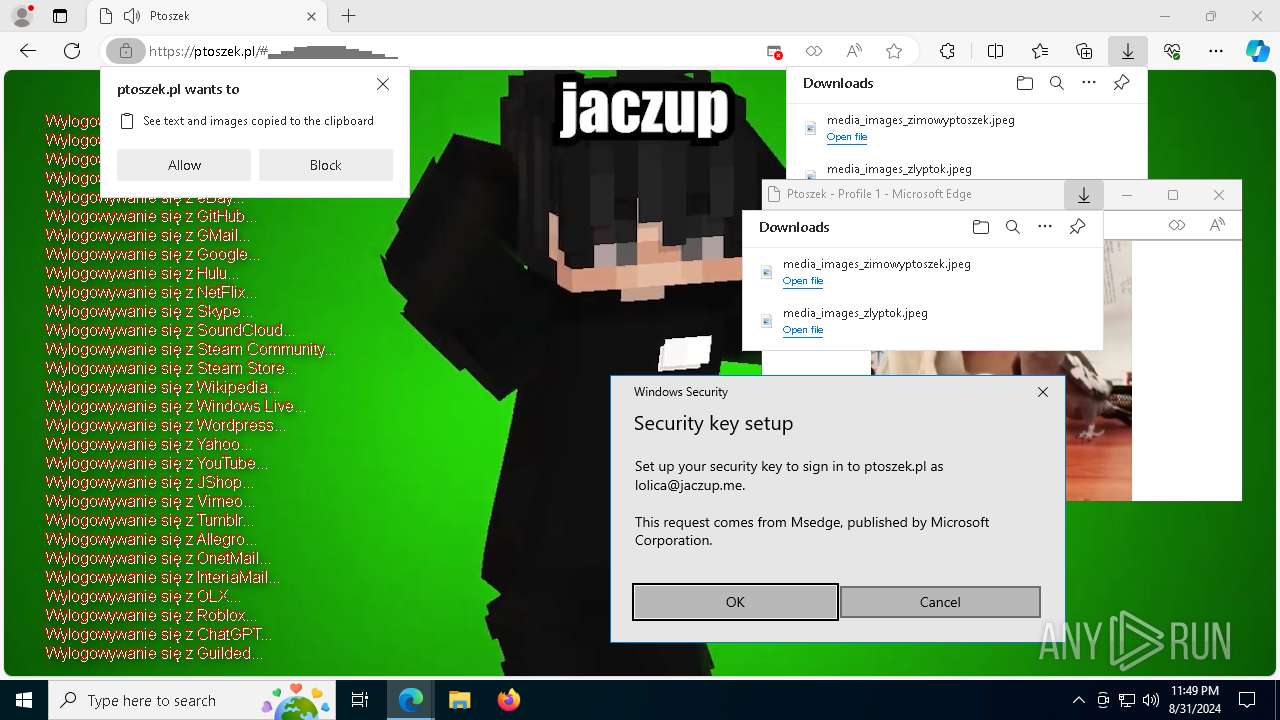Click 'Wylogowywanie się z ChatGPT...' text
1280x720 pixels.
click(x=158, y=634)
